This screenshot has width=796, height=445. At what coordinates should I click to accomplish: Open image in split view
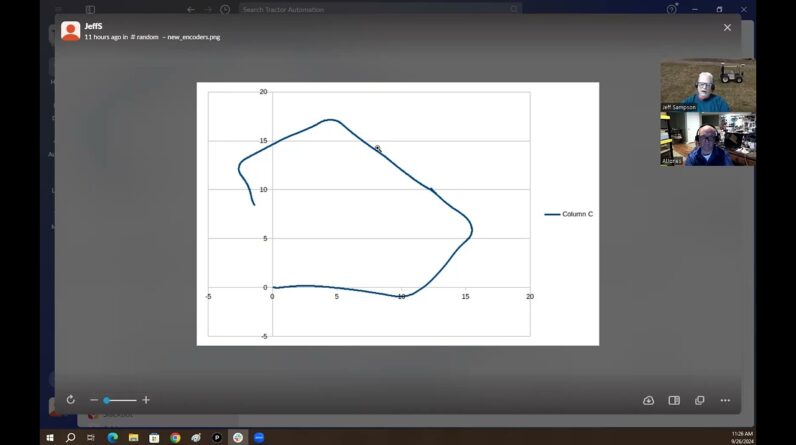[674, 400]
